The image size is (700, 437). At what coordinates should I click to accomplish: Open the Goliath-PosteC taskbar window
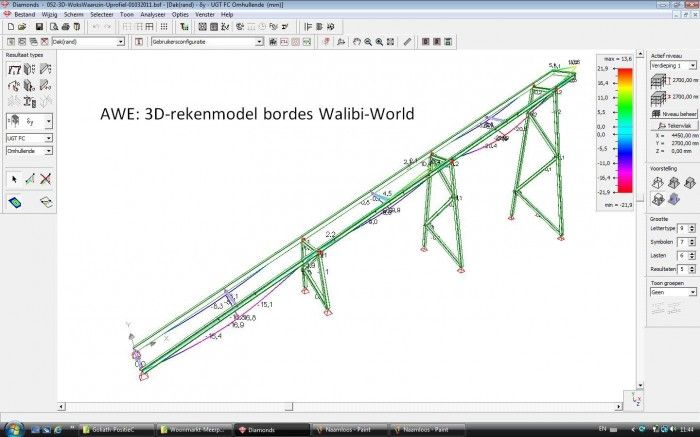coord(117,430)
